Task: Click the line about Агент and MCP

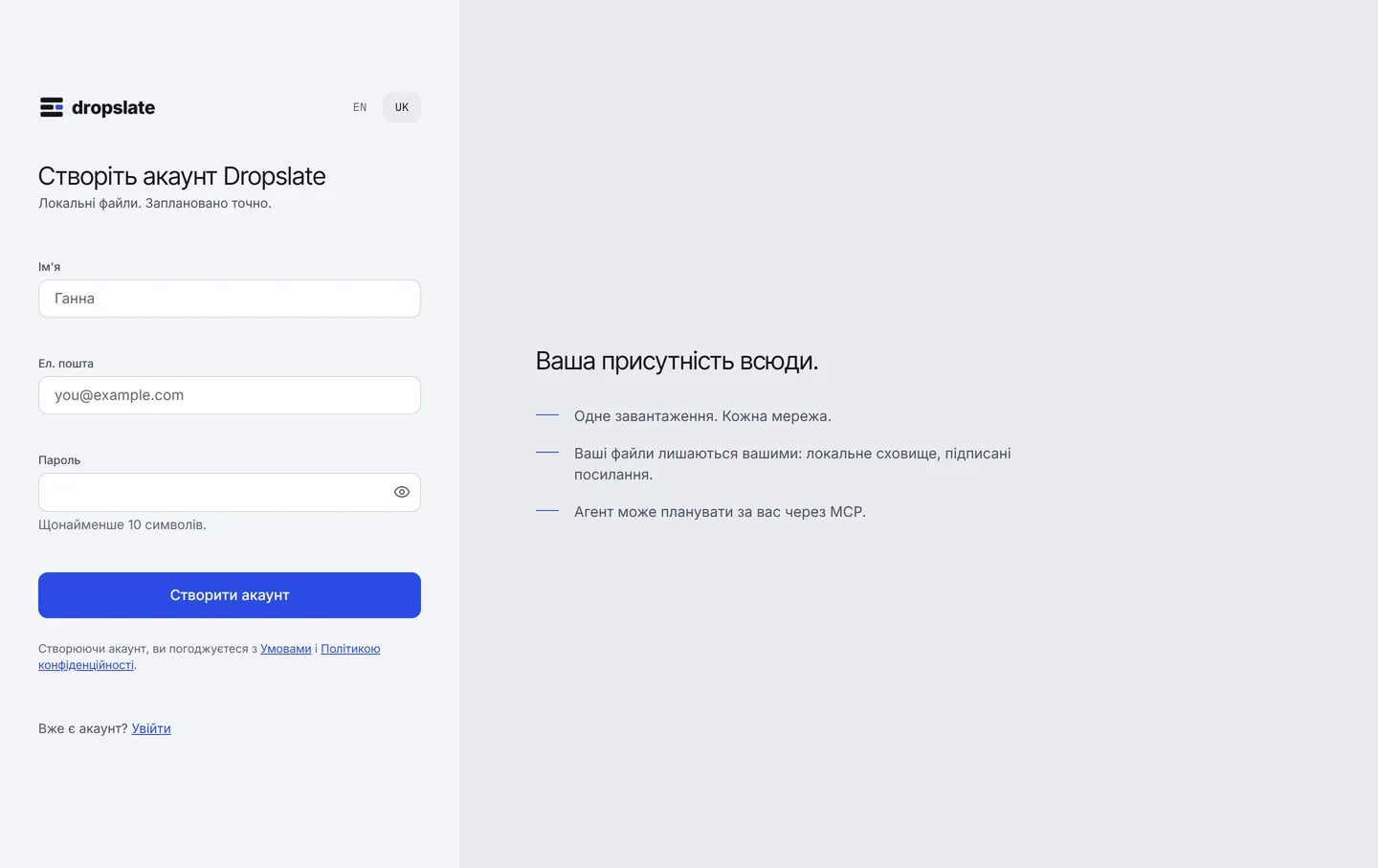Action: 720,512
